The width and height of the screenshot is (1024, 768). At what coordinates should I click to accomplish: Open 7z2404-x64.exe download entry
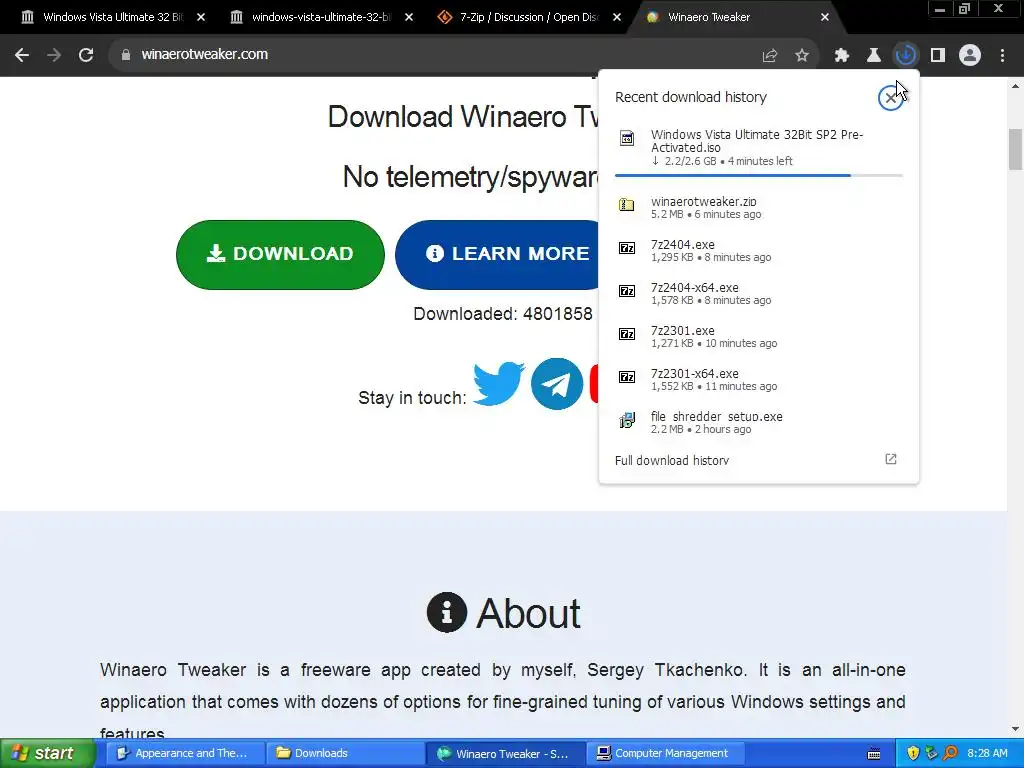759,293
